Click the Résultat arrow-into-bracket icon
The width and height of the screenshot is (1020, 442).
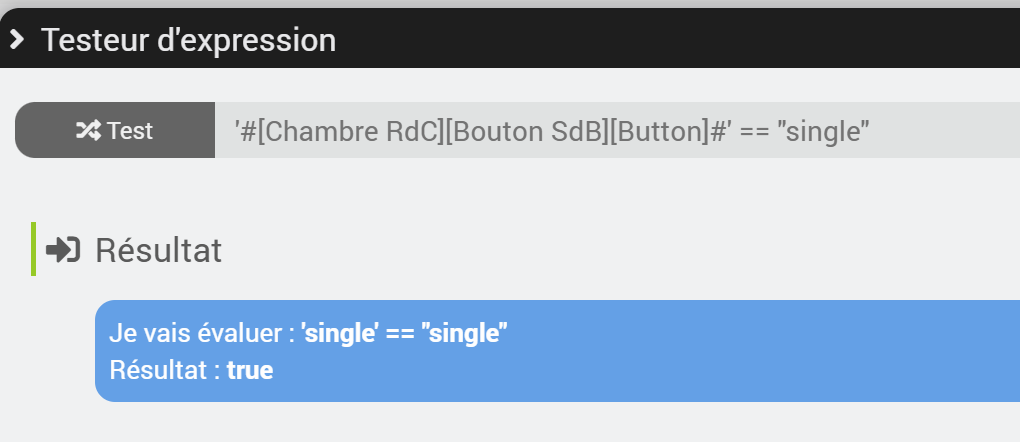click(x=63, y=250)
